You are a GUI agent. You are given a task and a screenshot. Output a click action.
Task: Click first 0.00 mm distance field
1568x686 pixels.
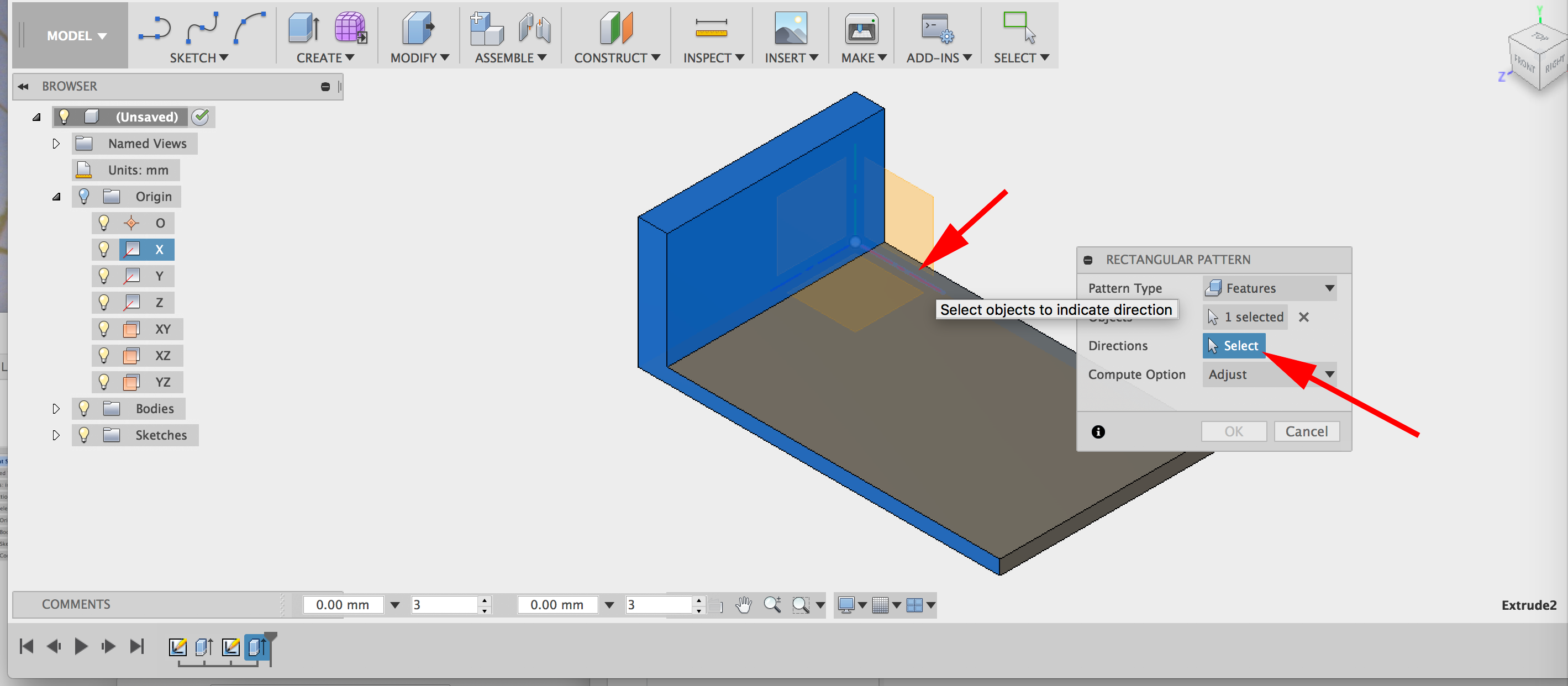[343, 604]
